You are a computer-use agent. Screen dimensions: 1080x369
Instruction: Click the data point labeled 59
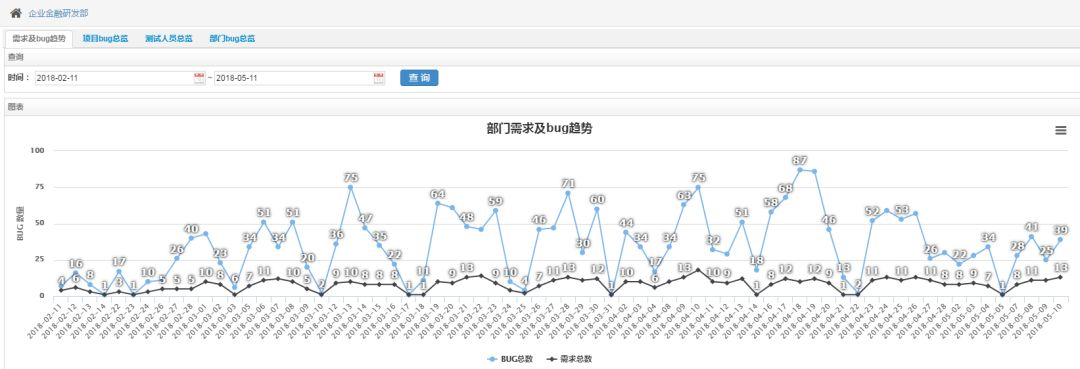pos(495,210)
